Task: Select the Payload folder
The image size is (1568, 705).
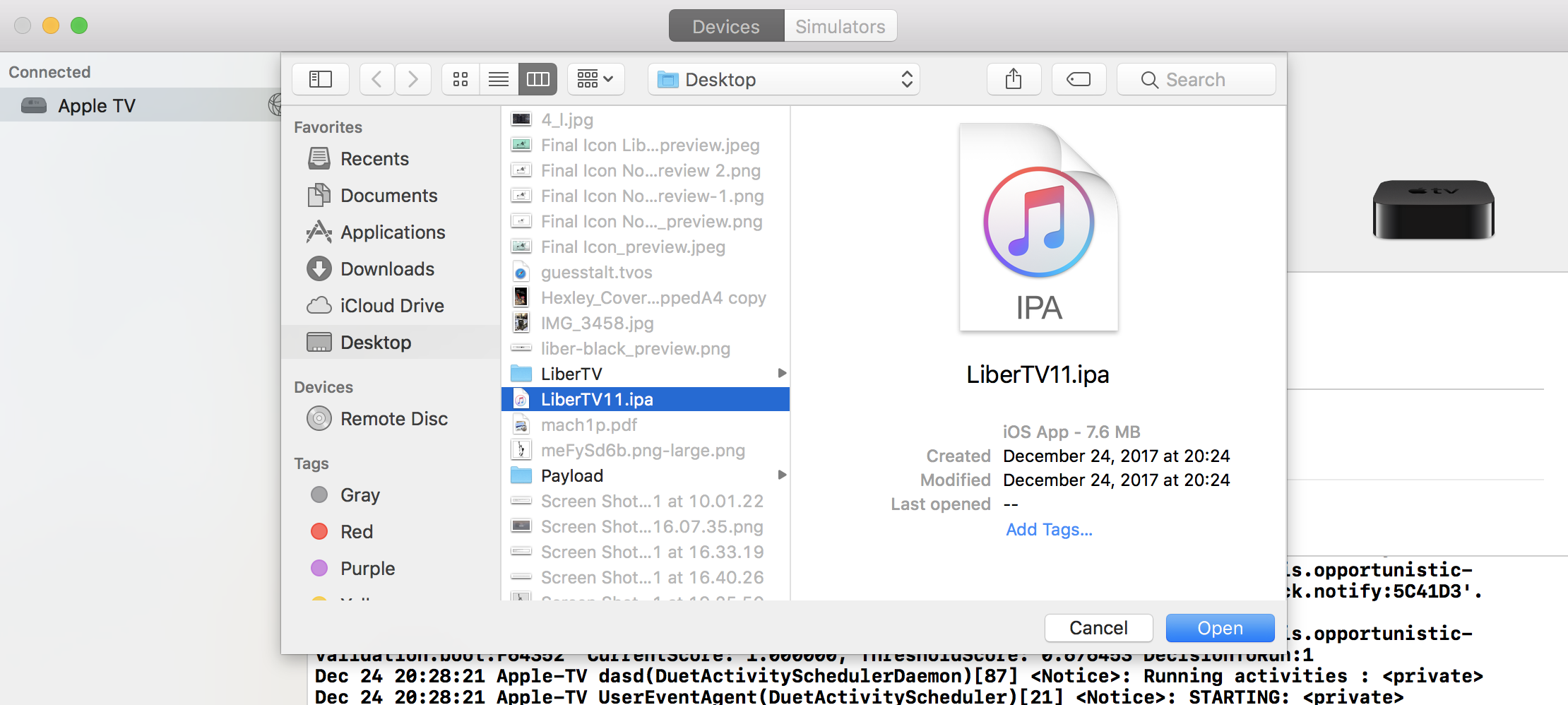Action: 646,475
